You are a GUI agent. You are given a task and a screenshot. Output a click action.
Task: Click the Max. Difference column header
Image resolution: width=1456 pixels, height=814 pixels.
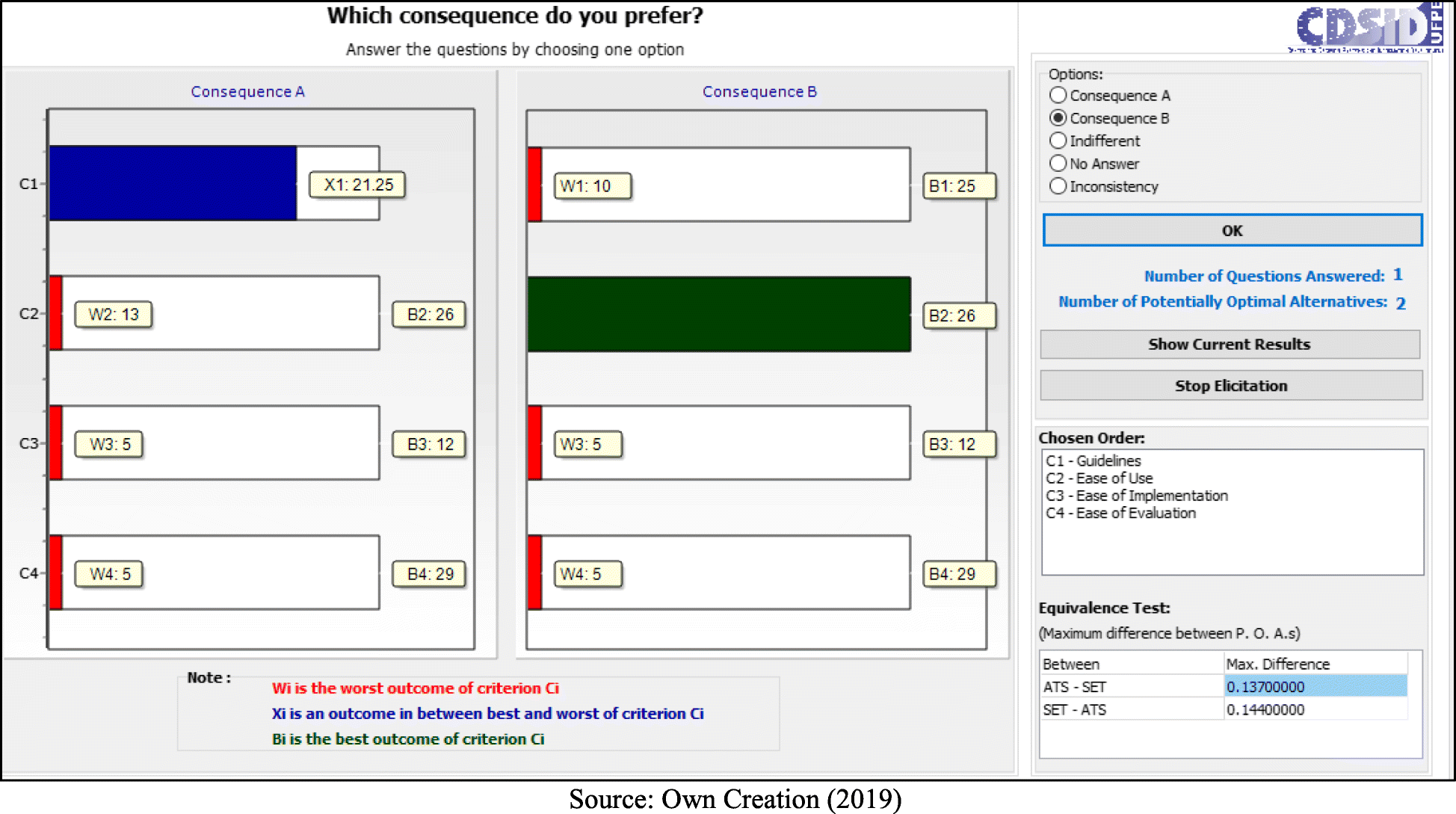point(1315,664)
